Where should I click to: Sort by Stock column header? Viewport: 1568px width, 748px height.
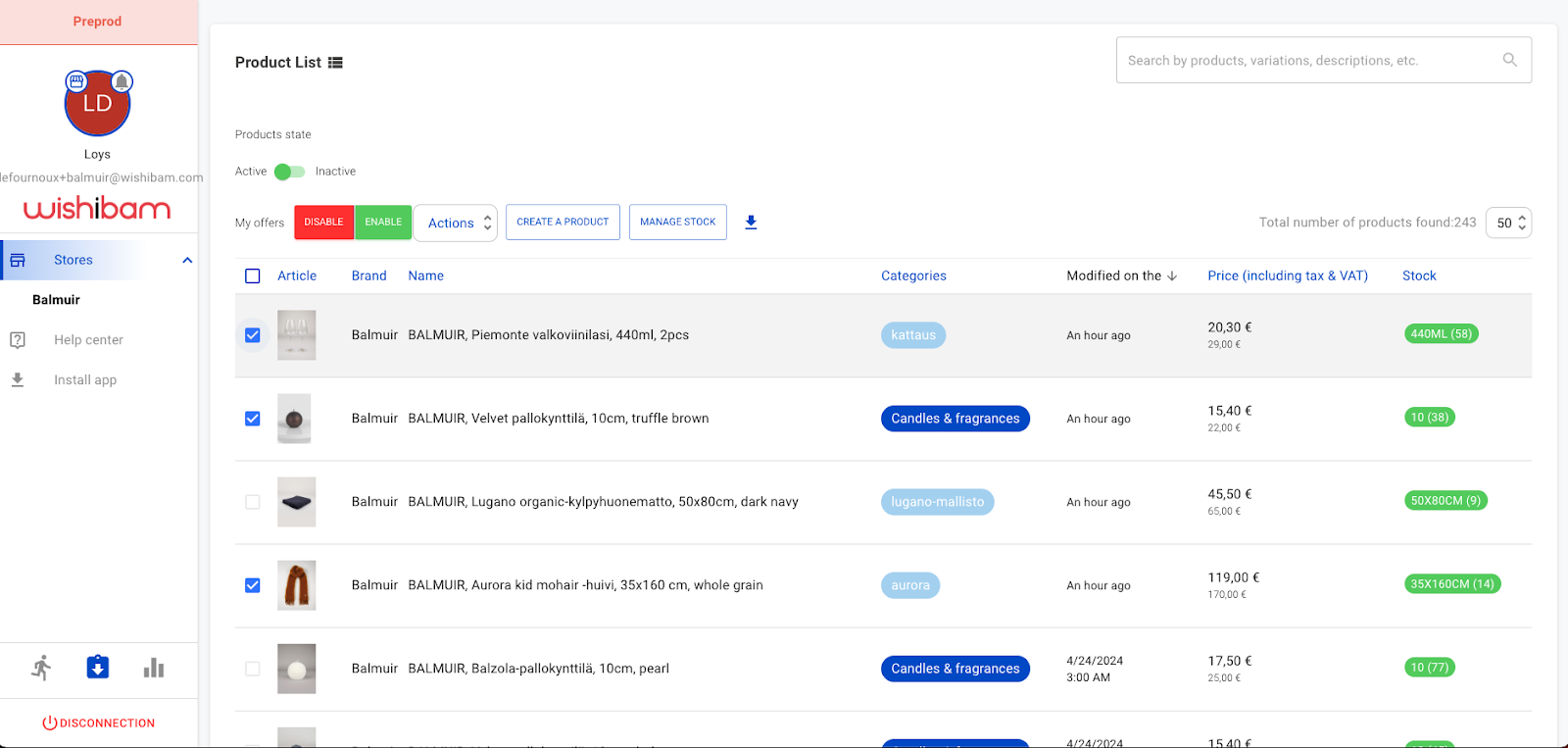[x=1419, y=276]
